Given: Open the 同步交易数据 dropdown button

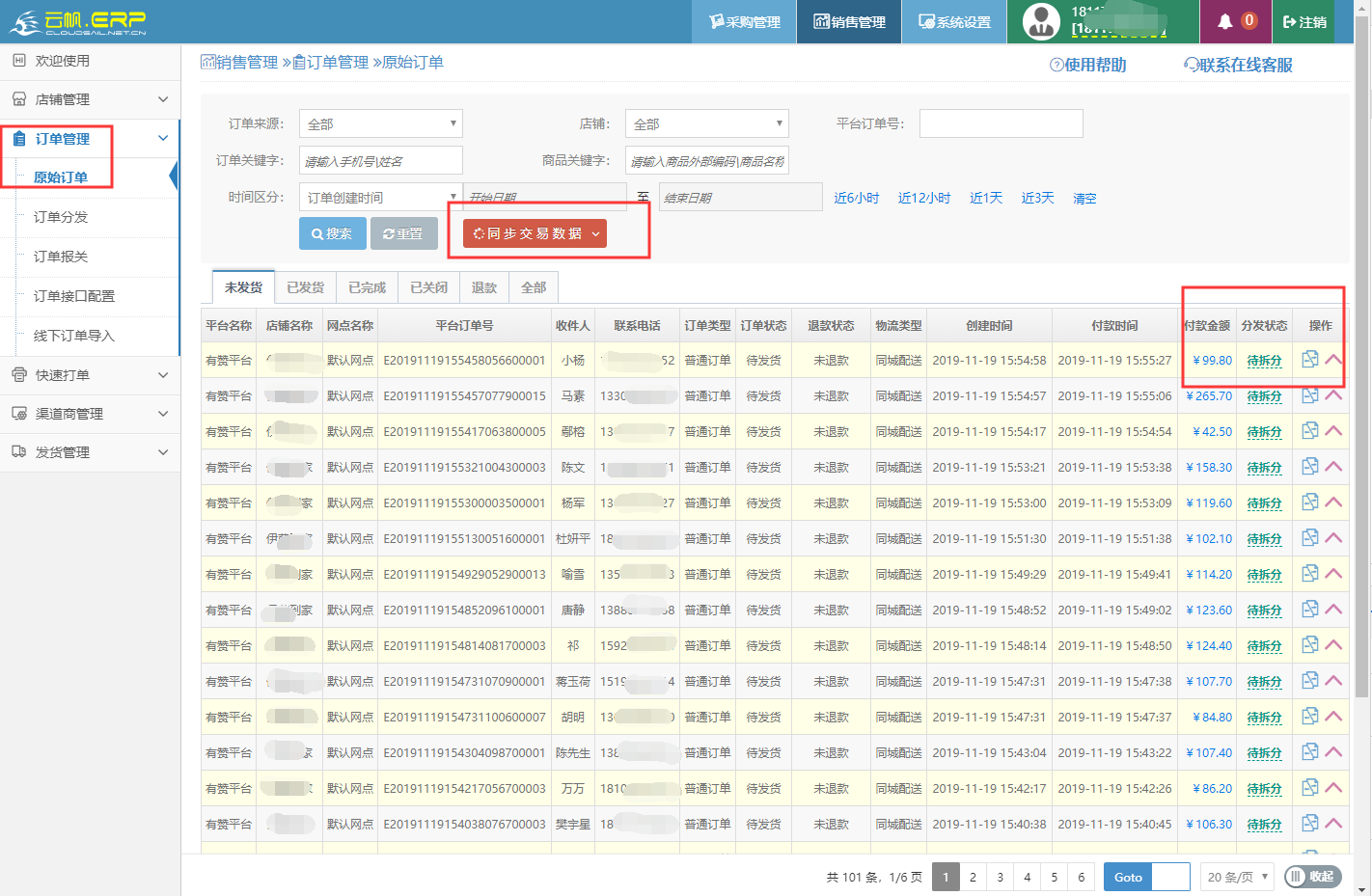Looking at the screenshot, I should coord(535,233).
